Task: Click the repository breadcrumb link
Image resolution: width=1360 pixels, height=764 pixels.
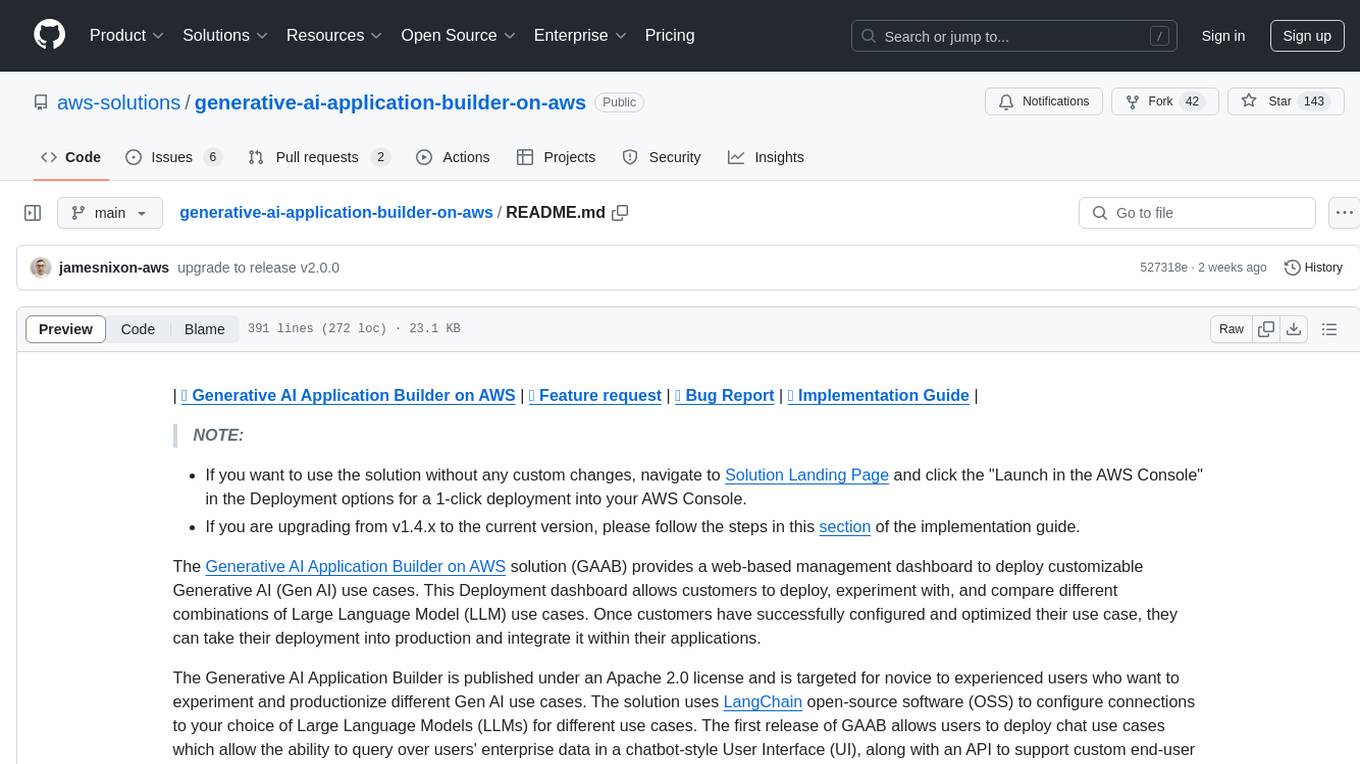Action: click(336, 212)
